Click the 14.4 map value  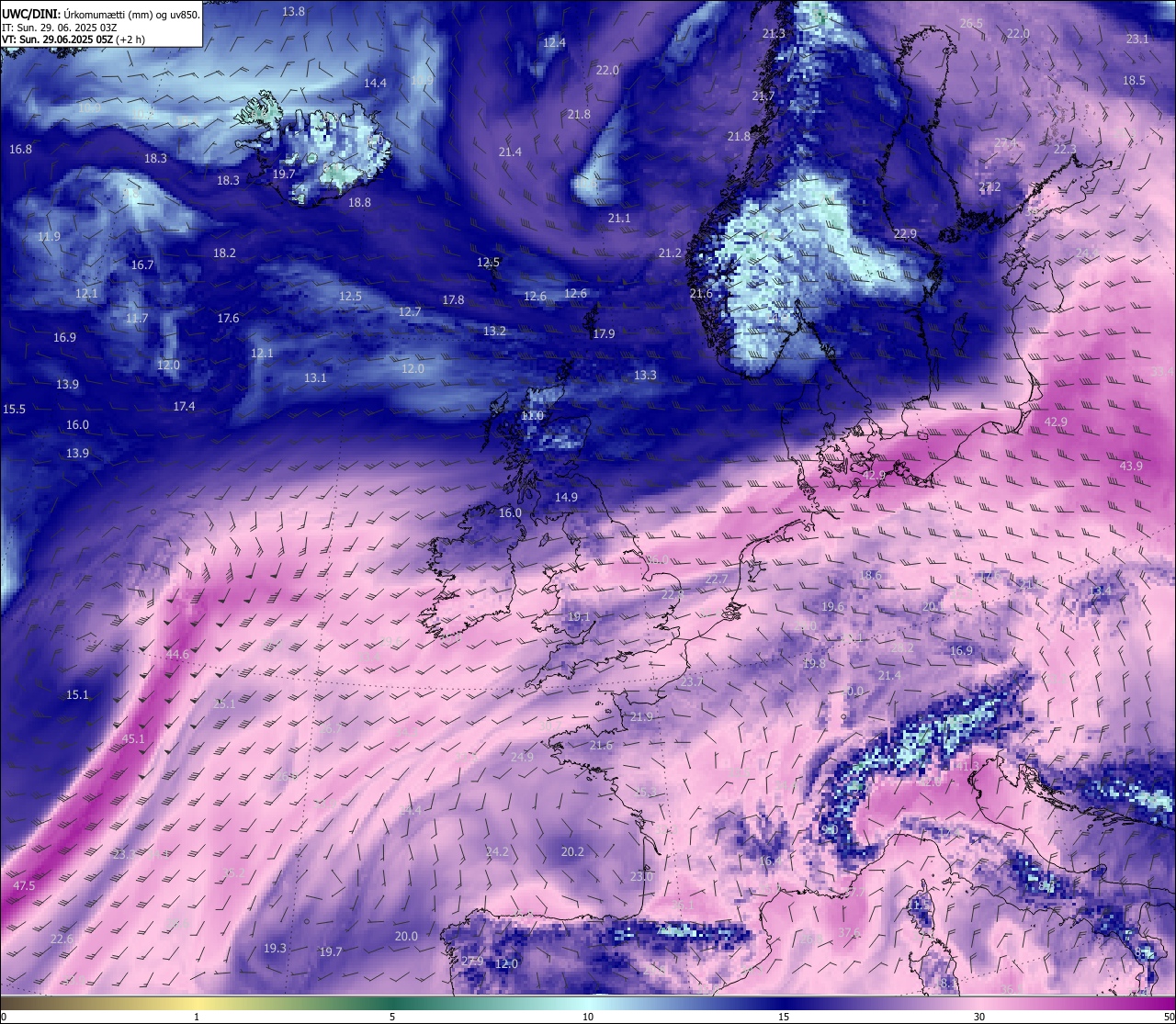click(375, 84)
